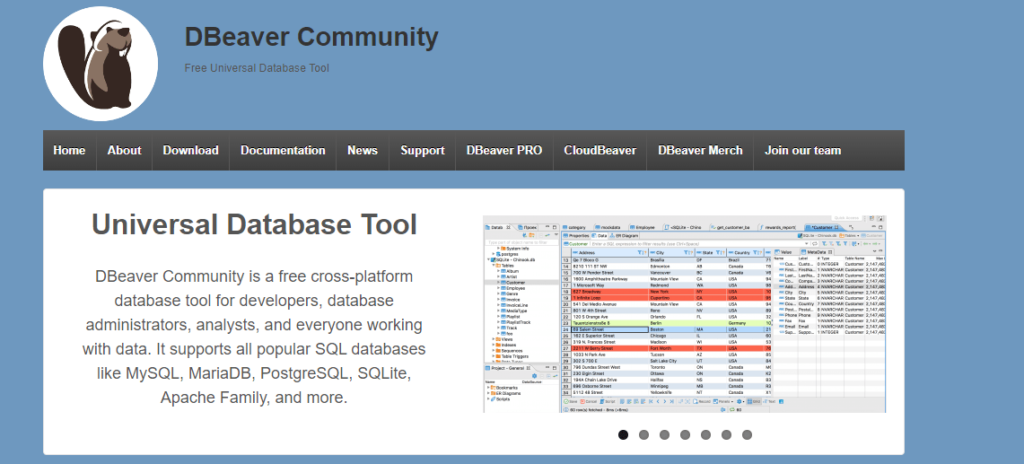The height and width of the screenshot is (464, 1024).
Task: Click the DBeaver beaver logo
Action: click(x=101, y=63)
